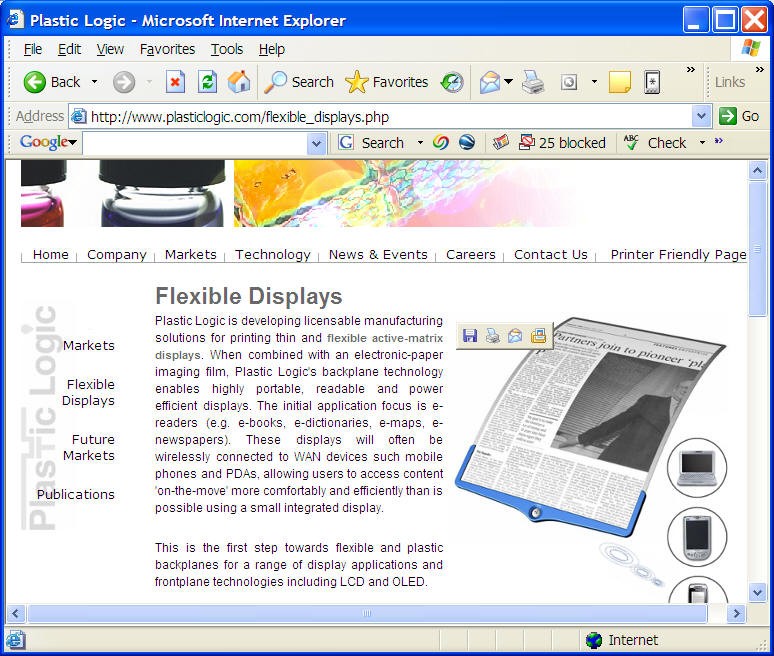
Task: Open the Technology nav link
Action: click(272, 255)
